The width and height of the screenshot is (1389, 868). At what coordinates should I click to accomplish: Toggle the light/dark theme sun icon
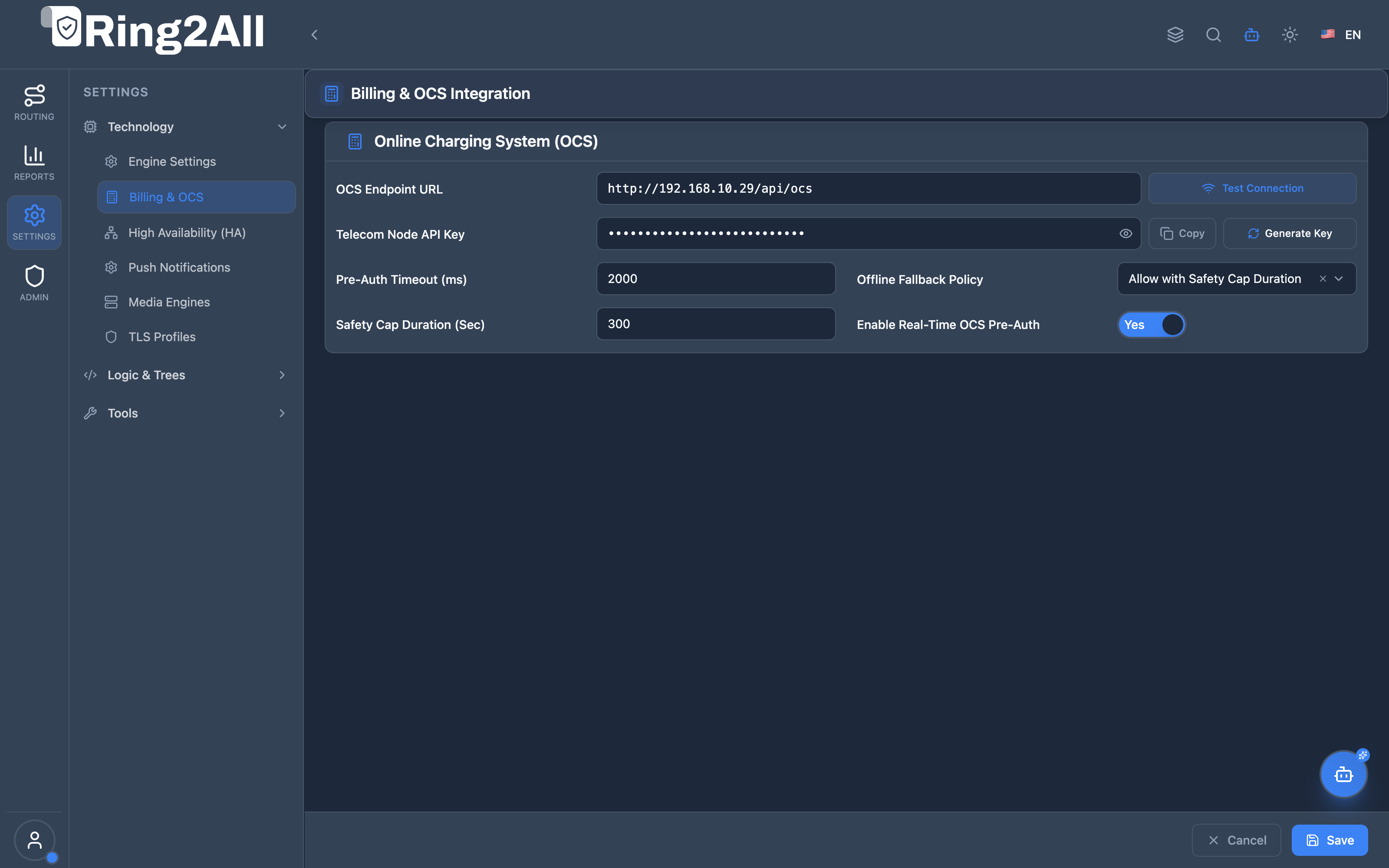[1290, 34]
